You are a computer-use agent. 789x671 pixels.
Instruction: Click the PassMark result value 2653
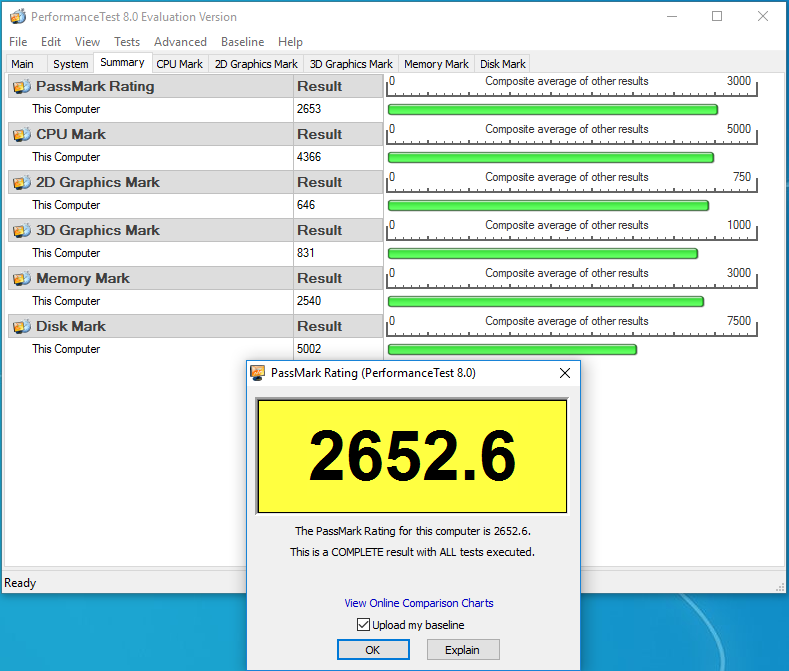[x=309, y=109]
